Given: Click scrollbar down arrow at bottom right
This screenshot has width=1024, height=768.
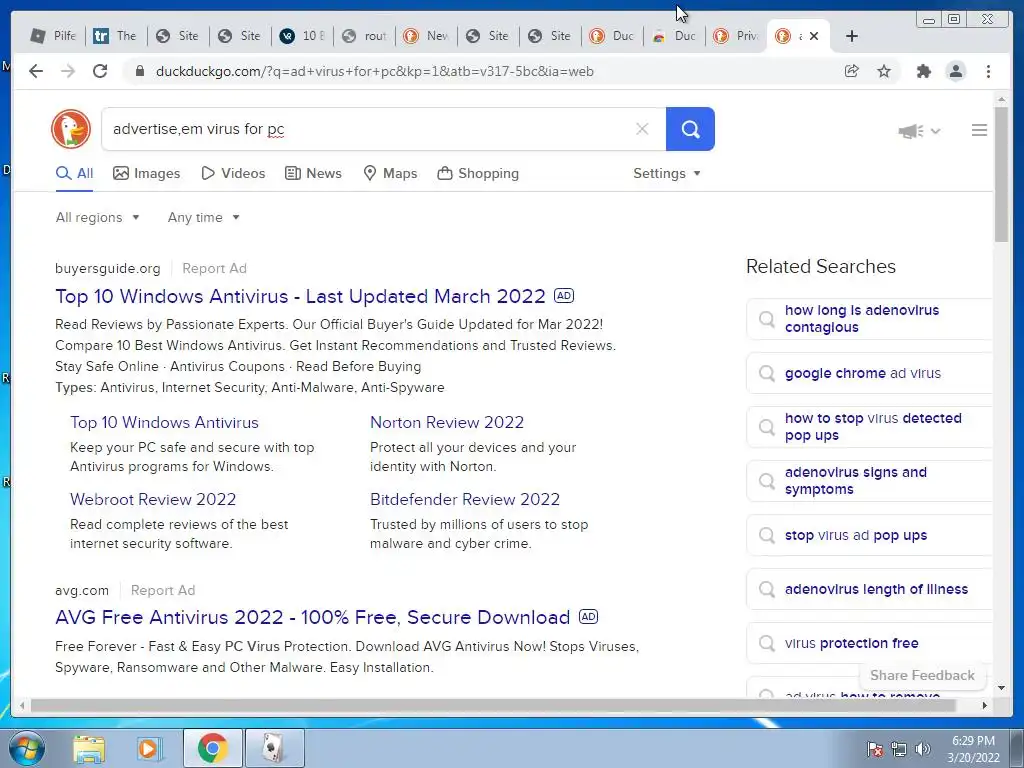Looking at the screenshot, I should pyautogui.click(x=1001, y=688).
